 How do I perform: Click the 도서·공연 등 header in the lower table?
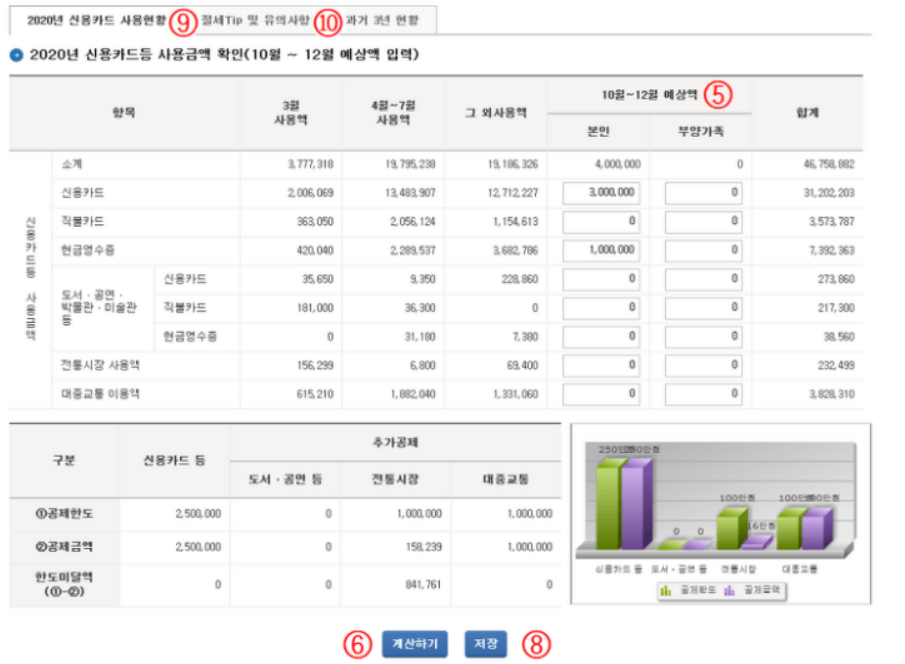285,479
